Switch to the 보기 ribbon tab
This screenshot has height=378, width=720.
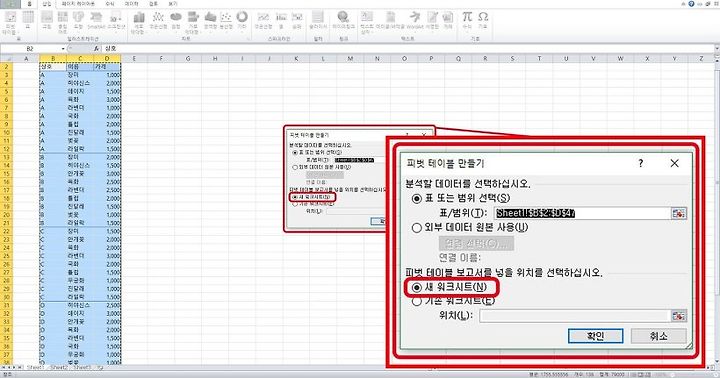[x=173, y=4]
